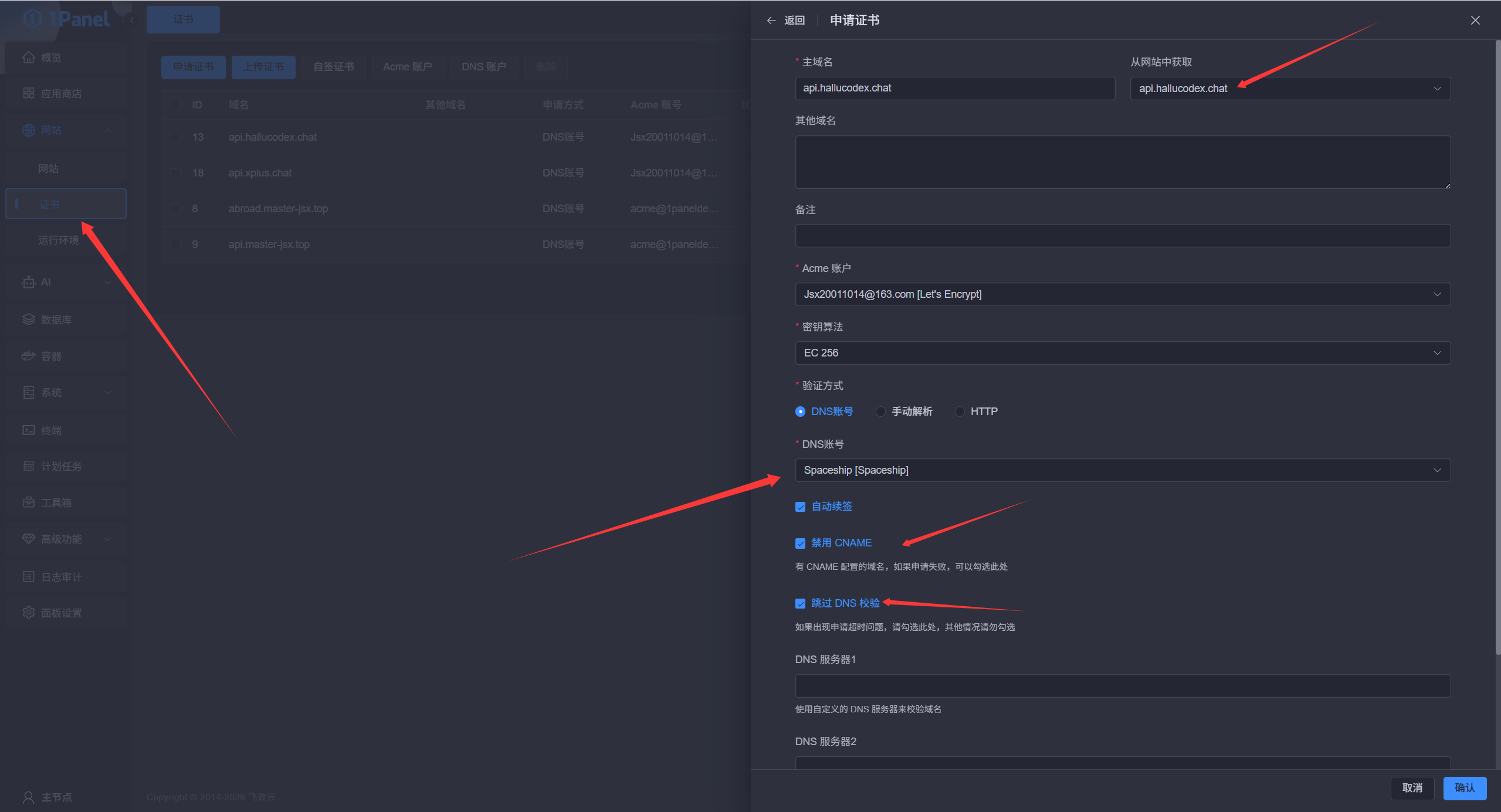Click the 取消 button

(1412, 788)
